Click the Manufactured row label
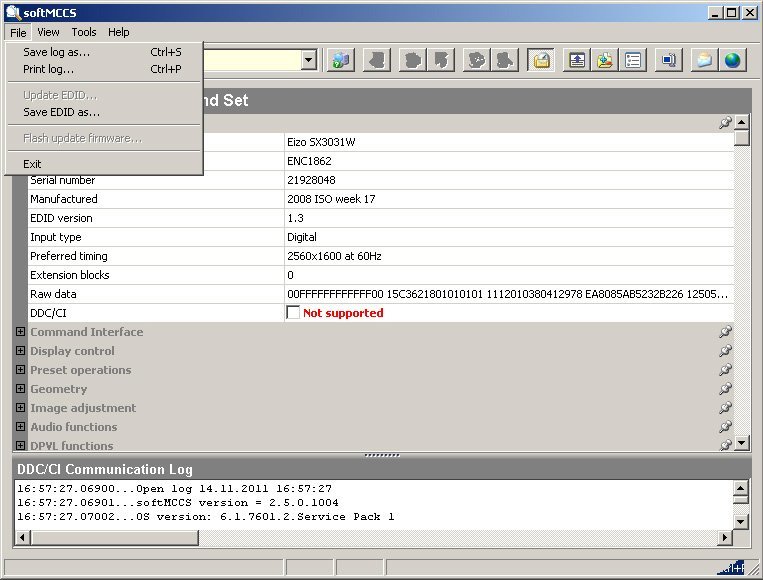 pyautogui.click(x=64, y=199)
